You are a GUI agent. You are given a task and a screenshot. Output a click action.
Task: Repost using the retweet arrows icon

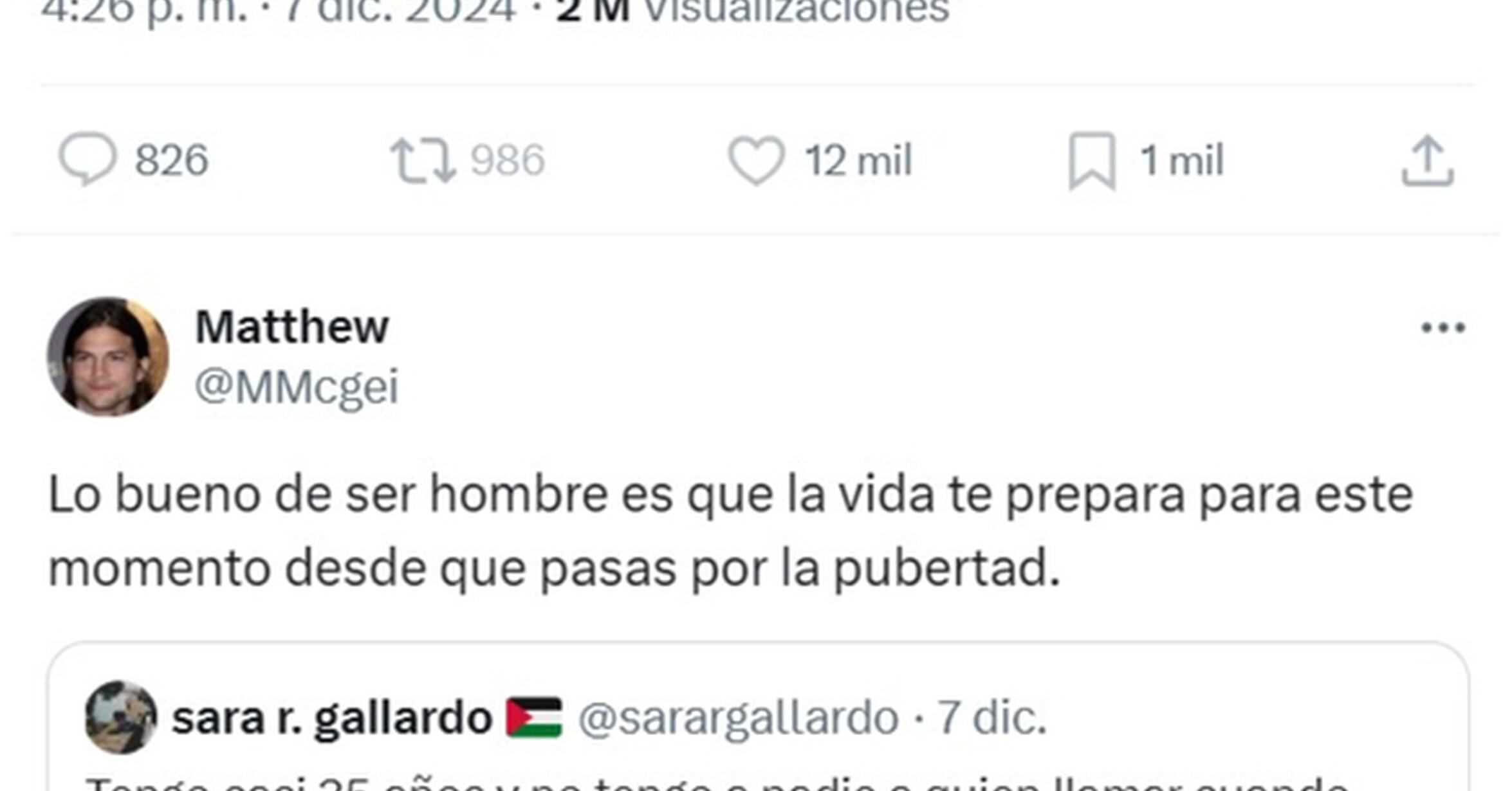click(x=423, y=160)
